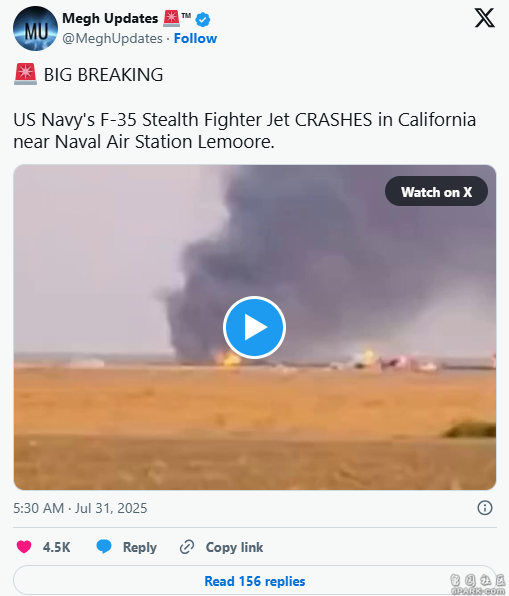Click the 4.5K likes count

[56, 547]
